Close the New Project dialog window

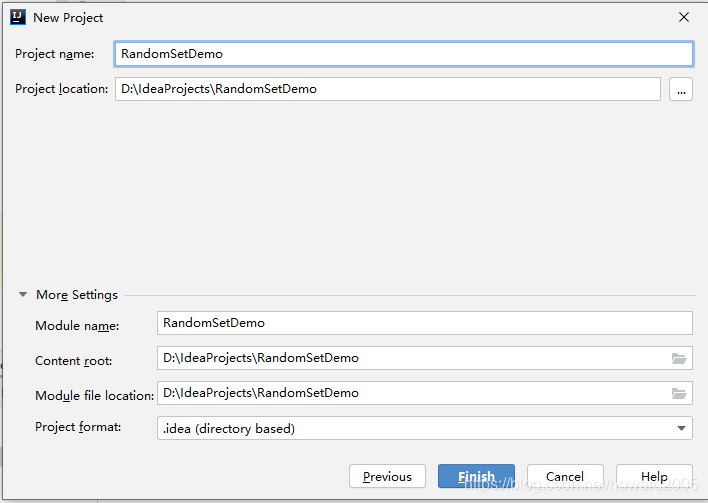pyautogui.click(x=684, y=17)
